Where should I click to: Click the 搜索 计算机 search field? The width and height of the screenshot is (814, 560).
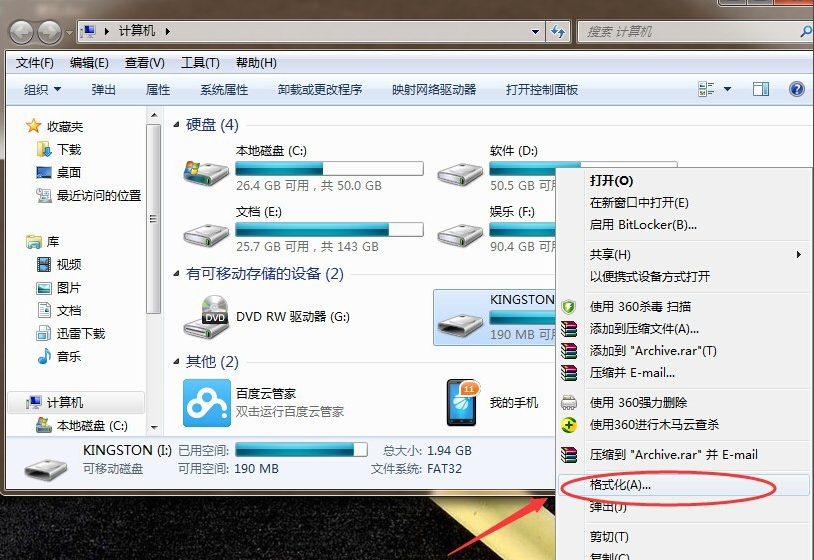pyautogui.click(x=690, y=32)
